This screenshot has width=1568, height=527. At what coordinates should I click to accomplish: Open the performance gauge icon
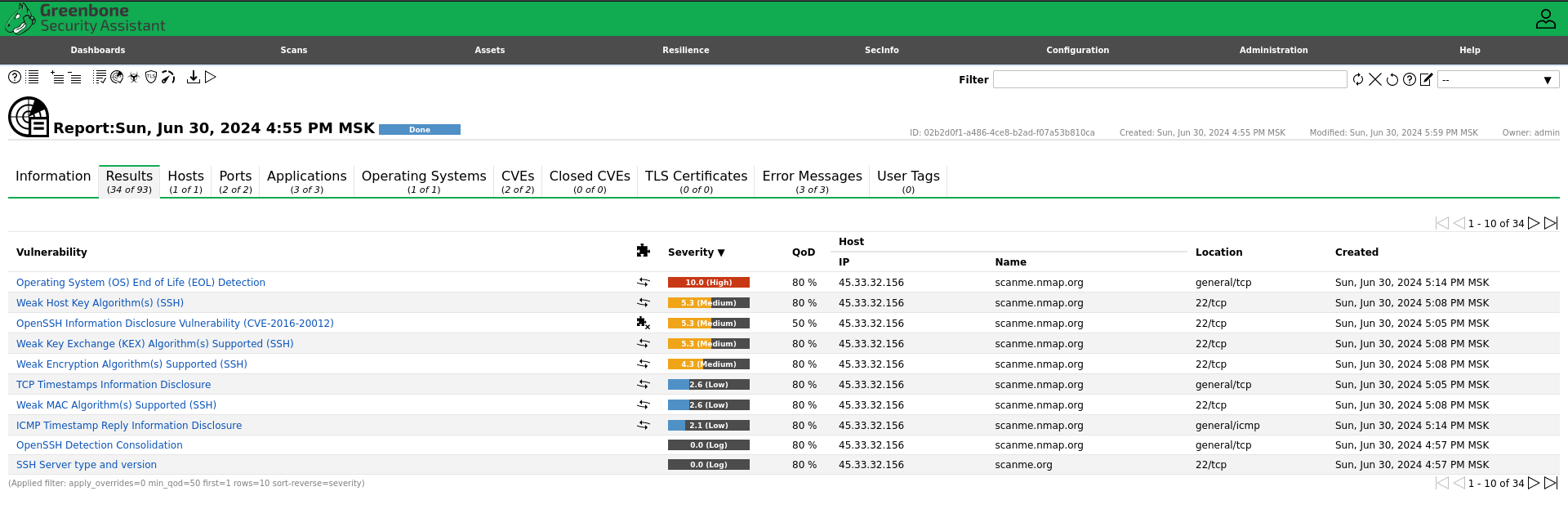click(x=168, y=77)
